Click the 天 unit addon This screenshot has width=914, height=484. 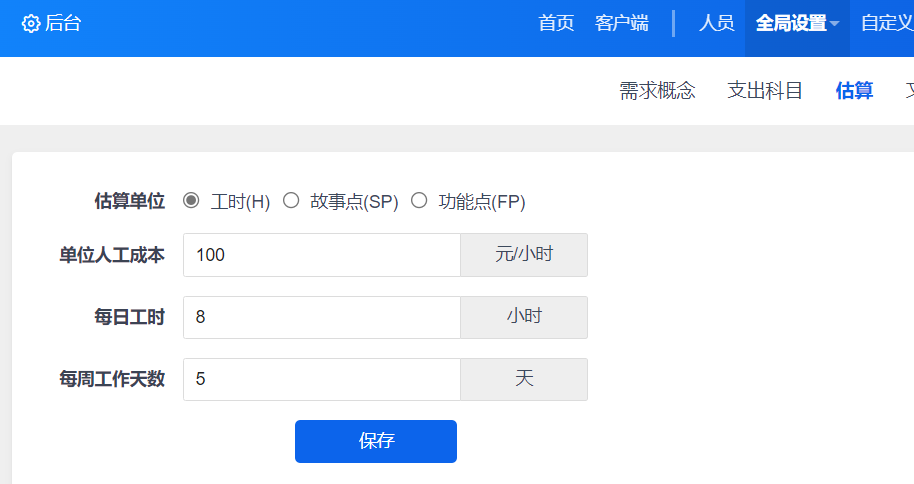point(524,379)
